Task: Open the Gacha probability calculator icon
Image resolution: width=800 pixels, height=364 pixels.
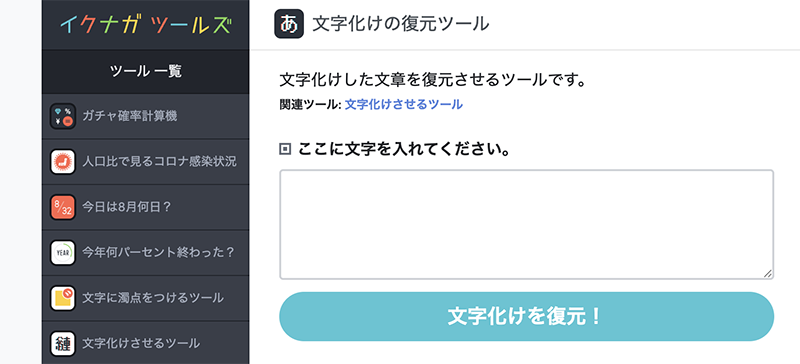Action: coord(63,116)
